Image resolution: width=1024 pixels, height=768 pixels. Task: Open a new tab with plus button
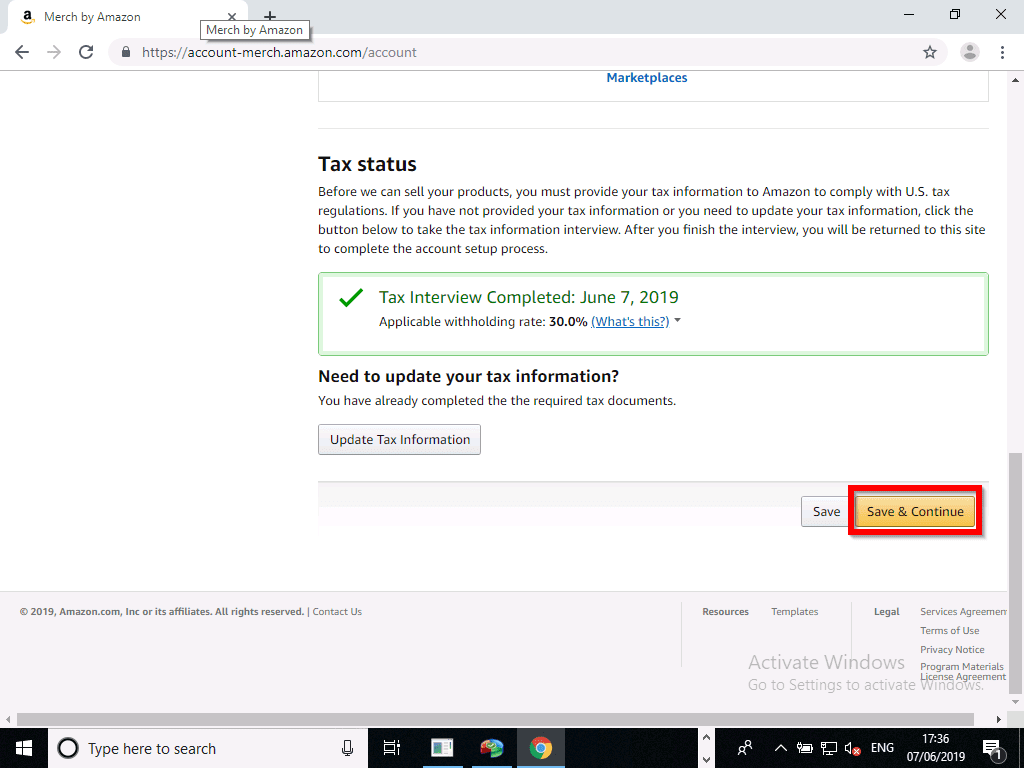pos(269,17)
